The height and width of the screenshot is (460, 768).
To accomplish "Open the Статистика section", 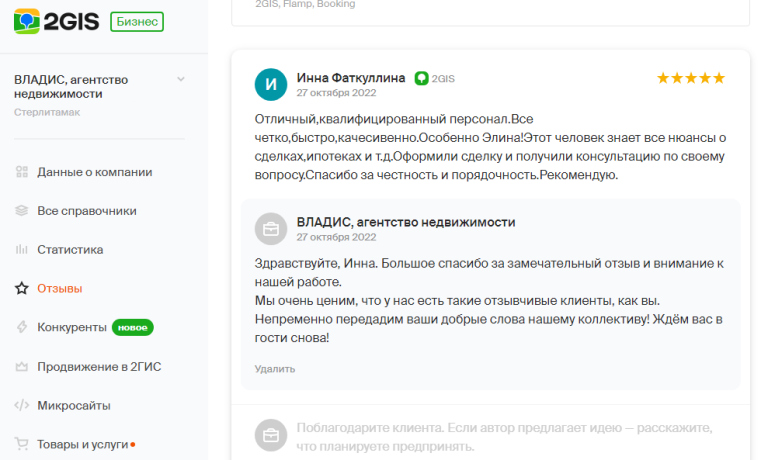I will pyautogui.click(x=70, y=249).
